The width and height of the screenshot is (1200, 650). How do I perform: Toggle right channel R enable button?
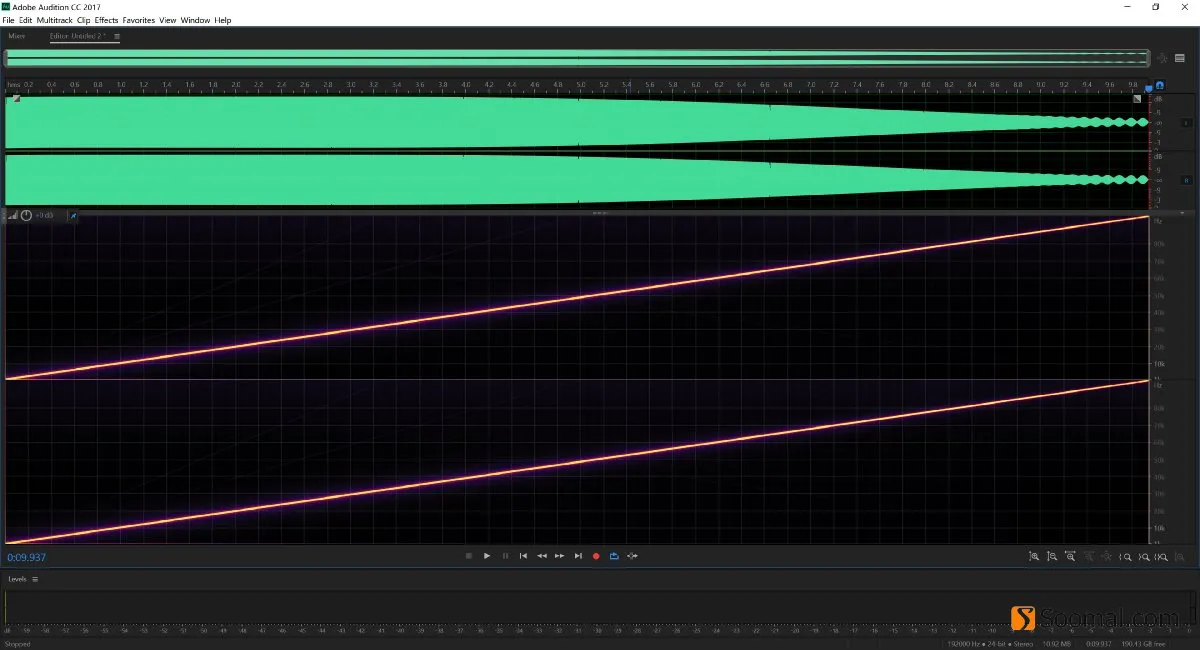(1186, 181)
